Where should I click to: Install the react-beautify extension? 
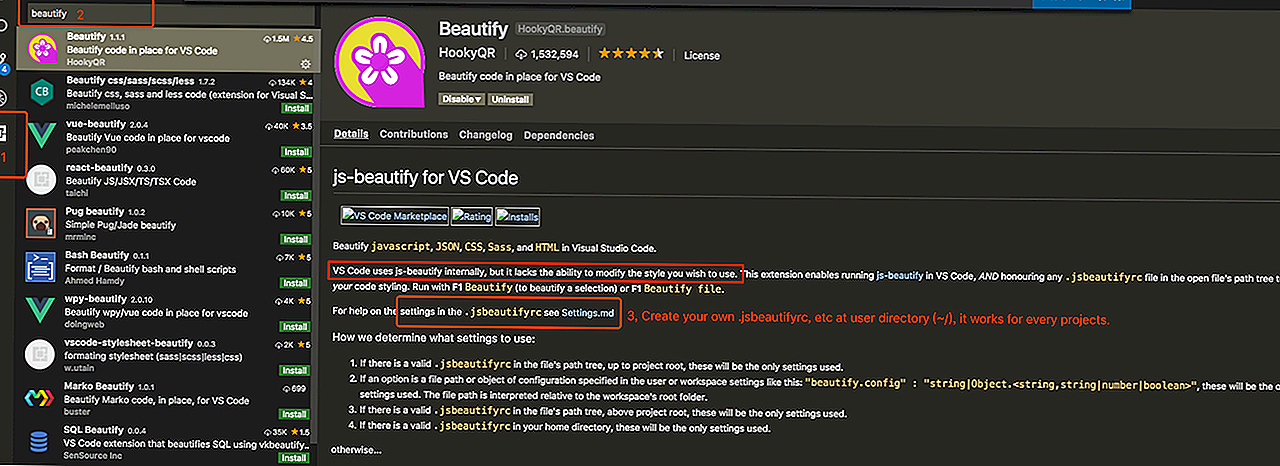[295, 196]
